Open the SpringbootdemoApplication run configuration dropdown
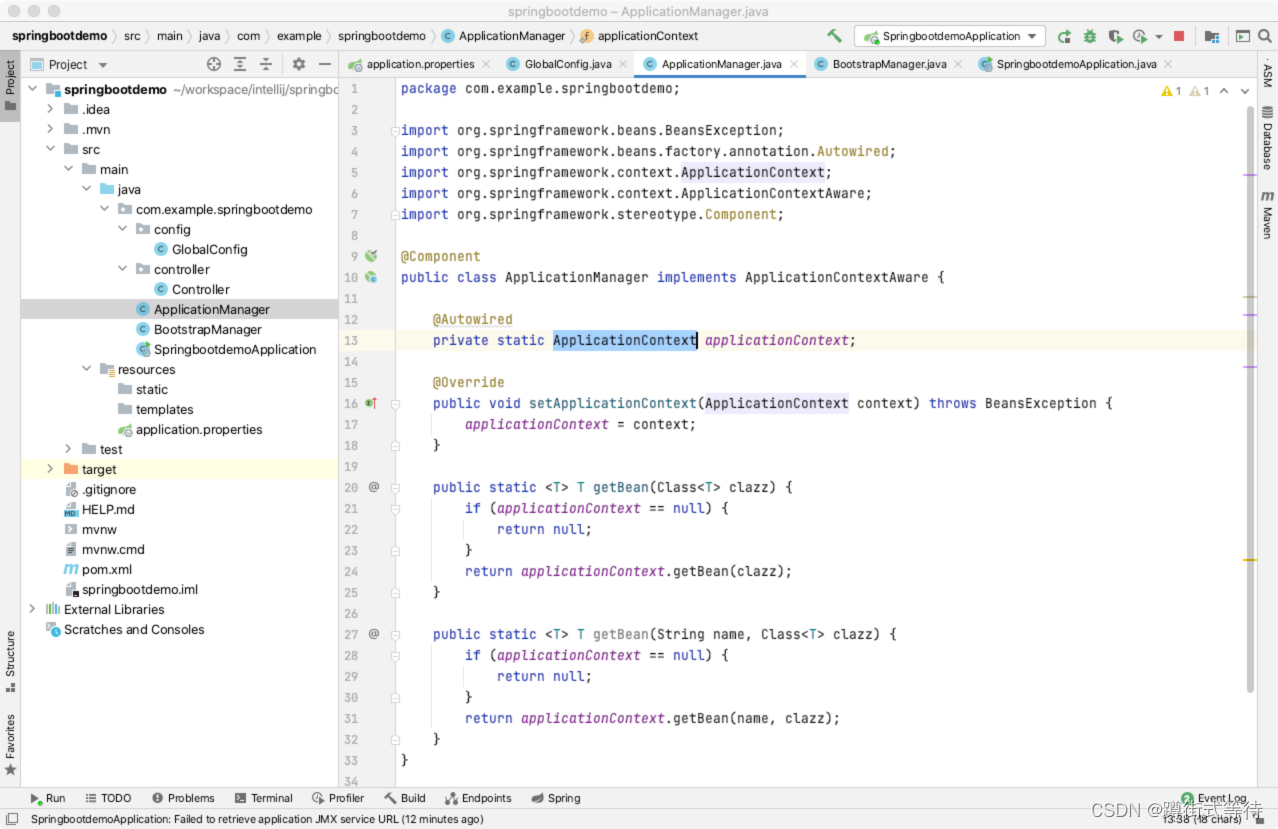 950,36
